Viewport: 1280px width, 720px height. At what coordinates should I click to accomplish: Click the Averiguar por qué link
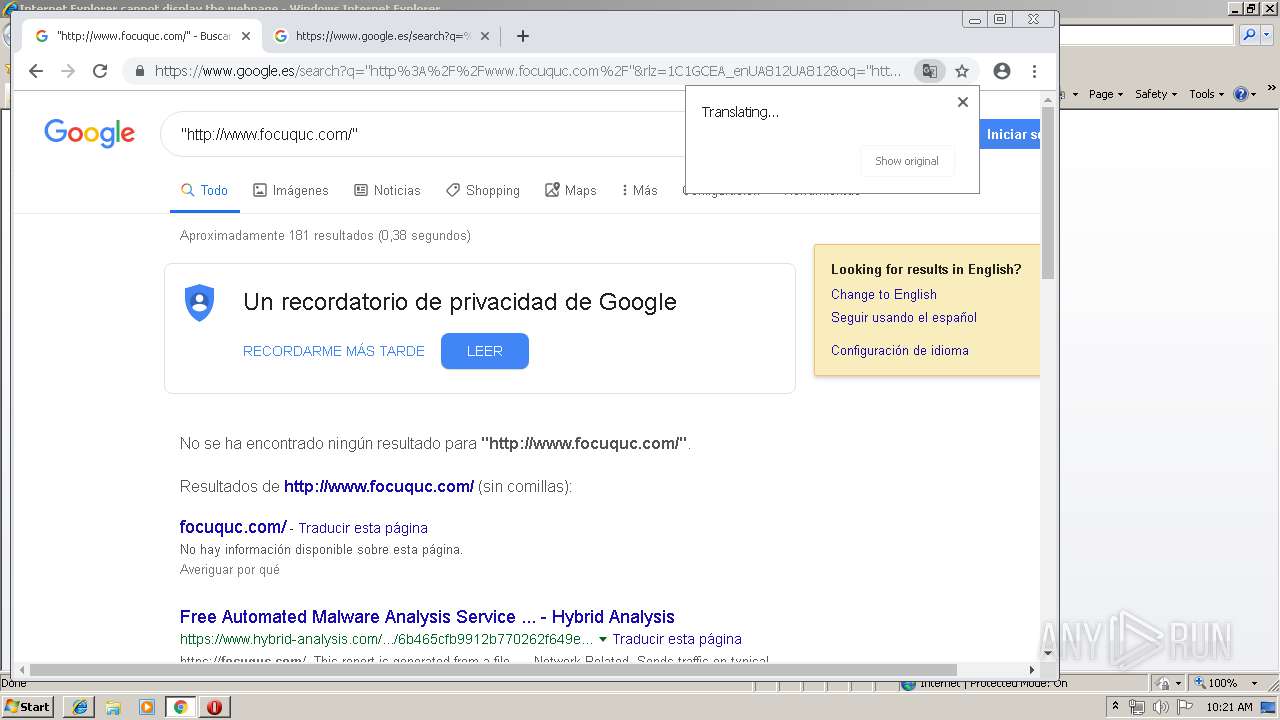coord(230,569)
